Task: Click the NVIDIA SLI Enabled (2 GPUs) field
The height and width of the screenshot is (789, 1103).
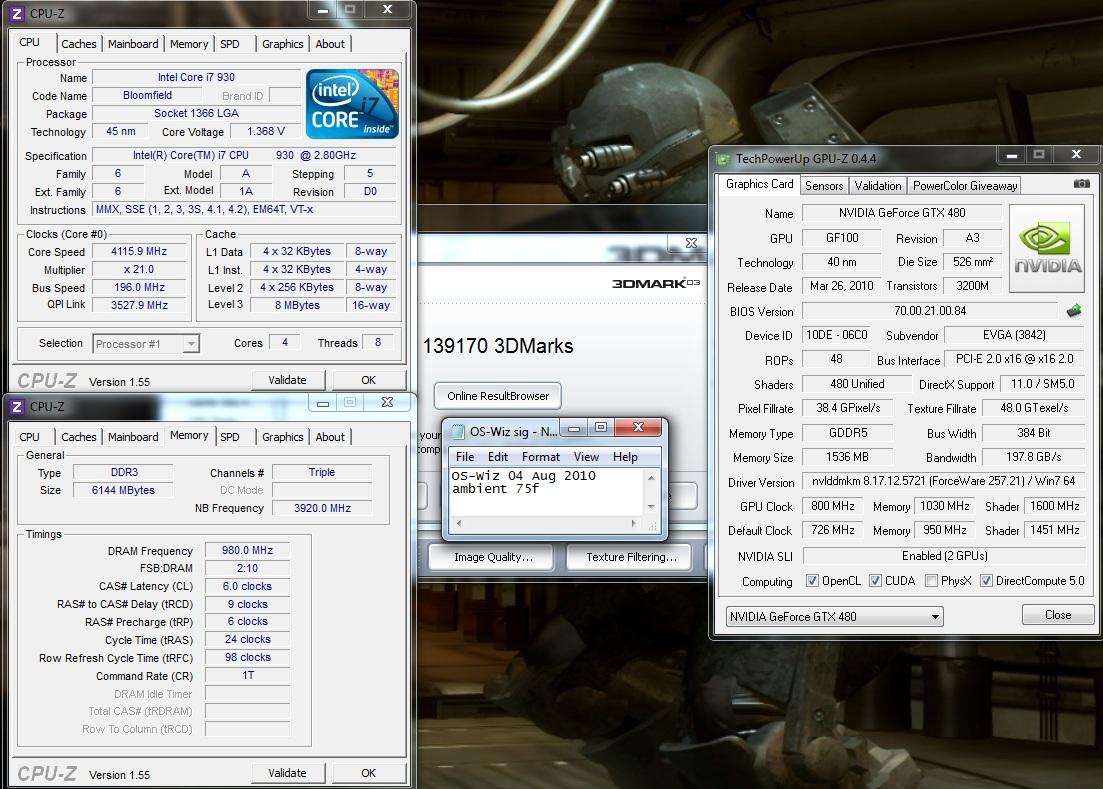Action: [943, 556]
